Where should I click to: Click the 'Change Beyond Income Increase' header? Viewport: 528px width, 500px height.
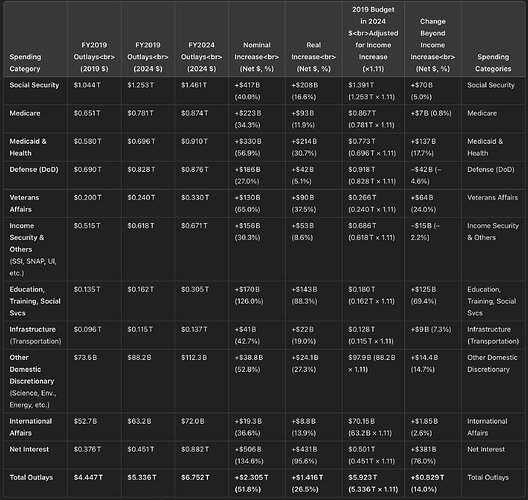[x=433, y=45]
